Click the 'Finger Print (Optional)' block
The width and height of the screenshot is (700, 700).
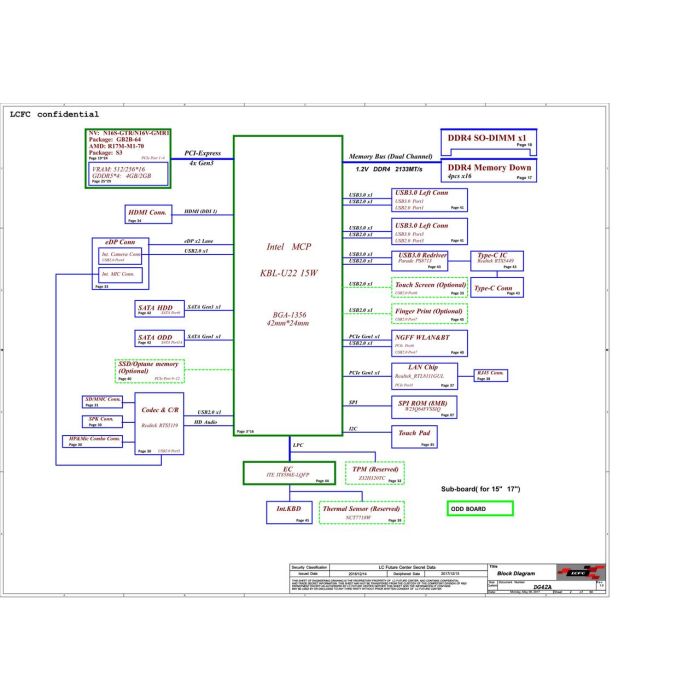[x=429, y=313]
